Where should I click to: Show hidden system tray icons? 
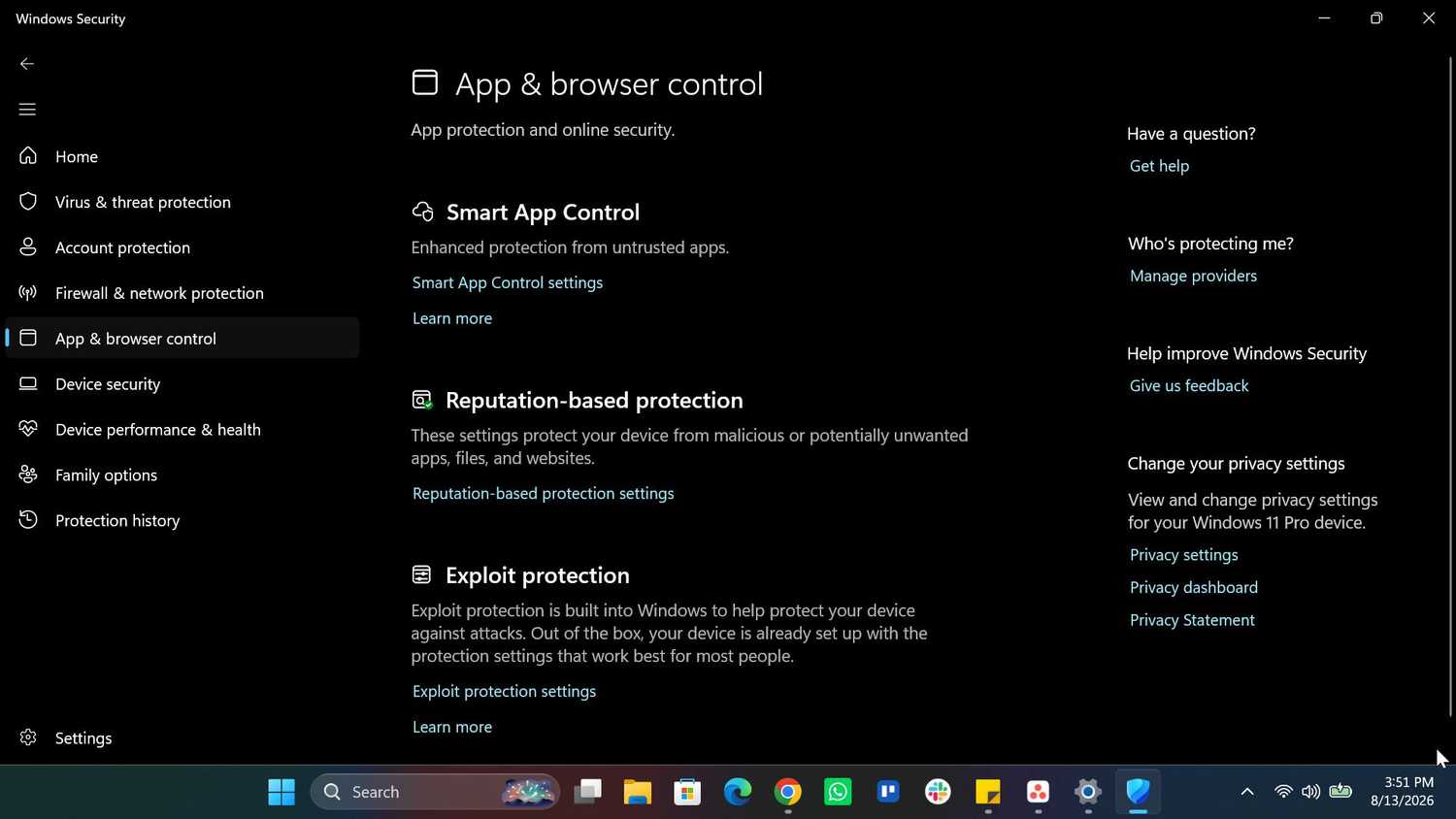1247,792
